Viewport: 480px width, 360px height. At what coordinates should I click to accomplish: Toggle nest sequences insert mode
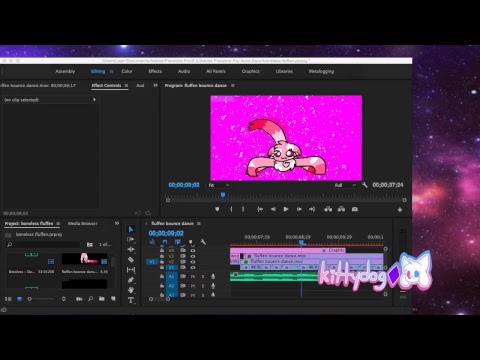152,242
